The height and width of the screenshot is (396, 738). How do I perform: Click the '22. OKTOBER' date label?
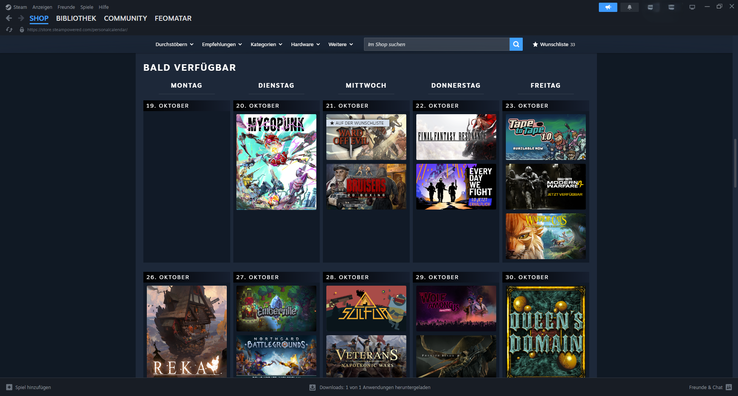pyautogui.click(x=437, y=106)
